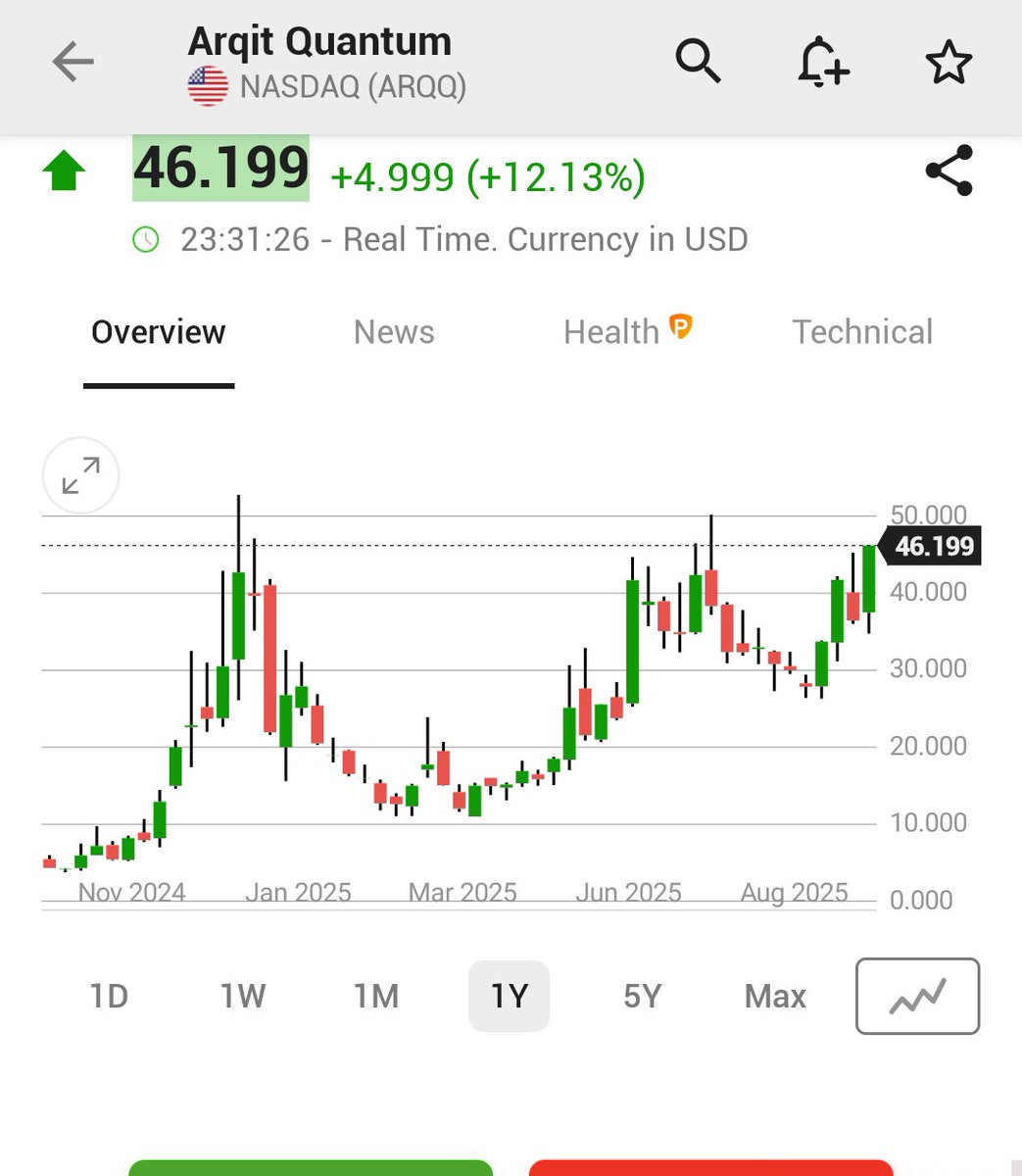This screenshot has width=1022, height=1176.
Task: Tap the back arrow icon
Action: pyautogui.click(x=73, y=63)
